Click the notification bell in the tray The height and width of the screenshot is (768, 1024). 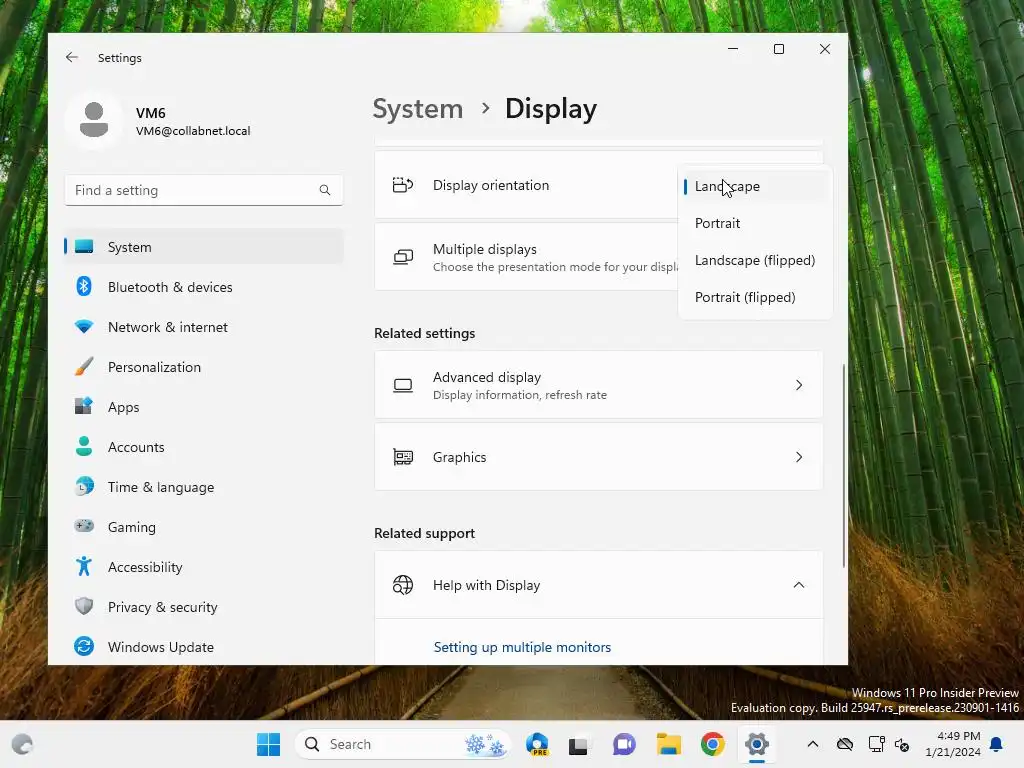tap(997, 744)
